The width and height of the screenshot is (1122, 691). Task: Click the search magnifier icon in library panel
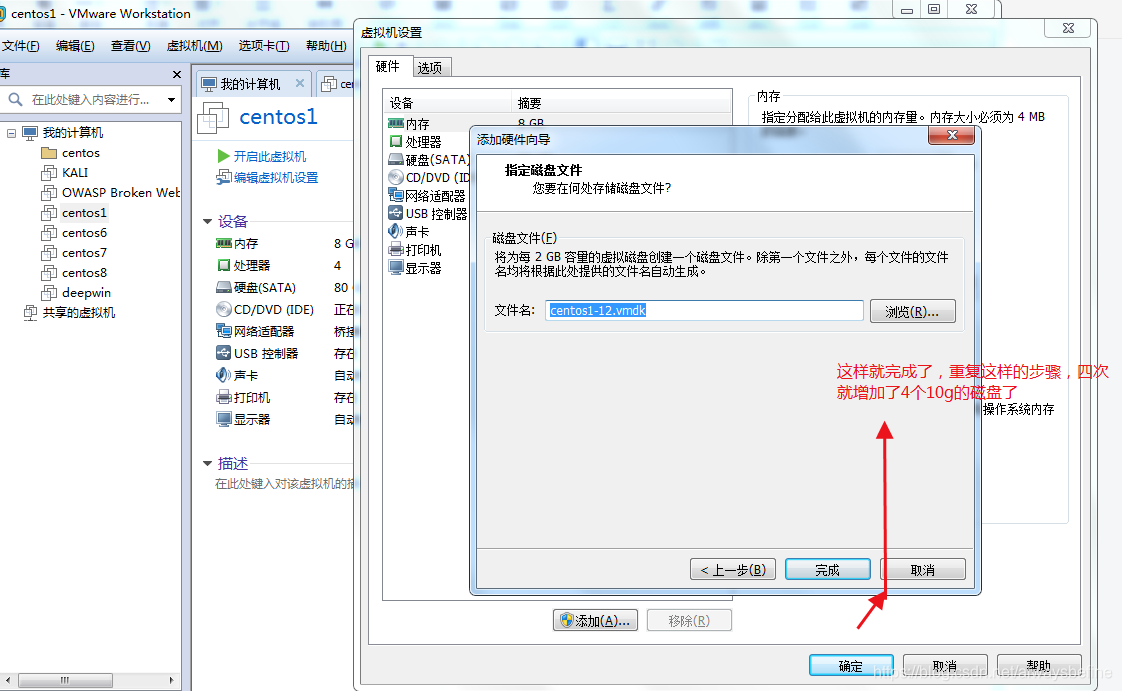click(x=15, y=99)
